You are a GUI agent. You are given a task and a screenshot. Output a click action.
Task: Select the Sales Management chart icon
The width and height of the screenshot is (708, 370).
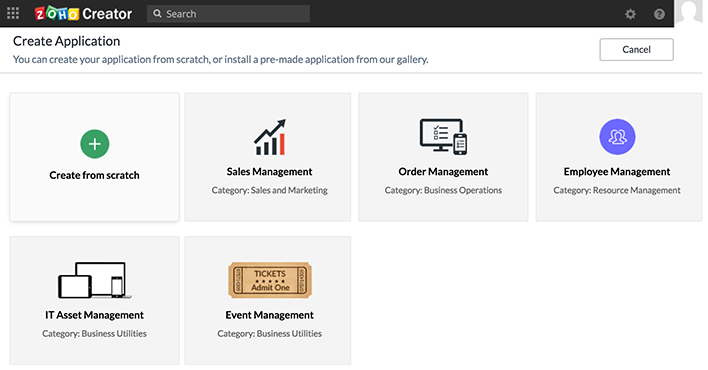pyautogui.click(x=270, y=137)
